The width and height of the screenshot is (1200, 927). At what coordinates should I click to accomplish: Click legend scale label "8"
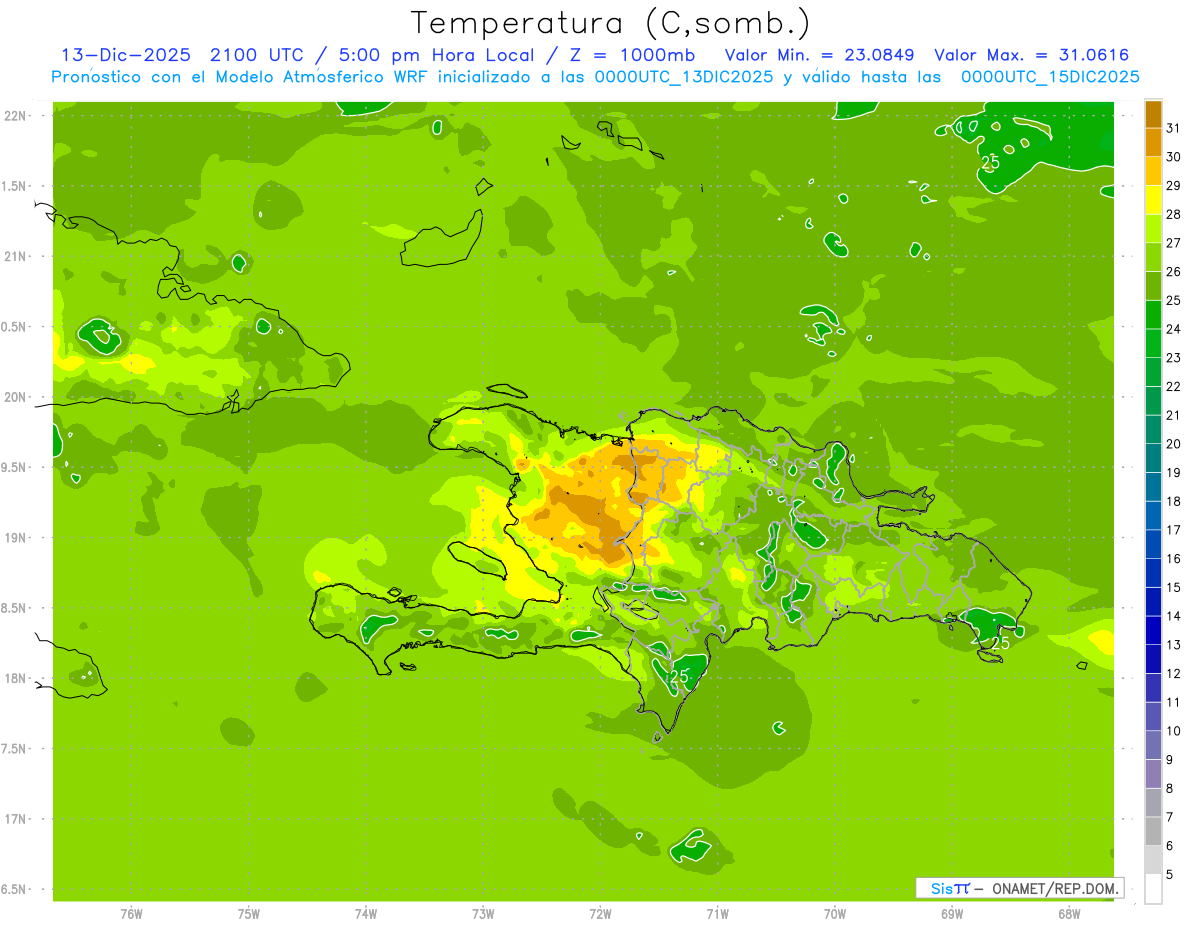(x=1170, y=789)
